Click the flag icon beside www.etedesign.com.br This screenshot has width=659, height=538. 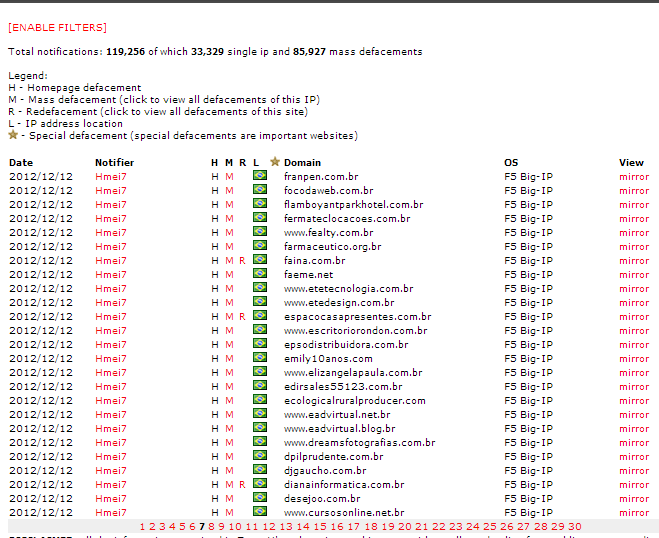(260, 301)
